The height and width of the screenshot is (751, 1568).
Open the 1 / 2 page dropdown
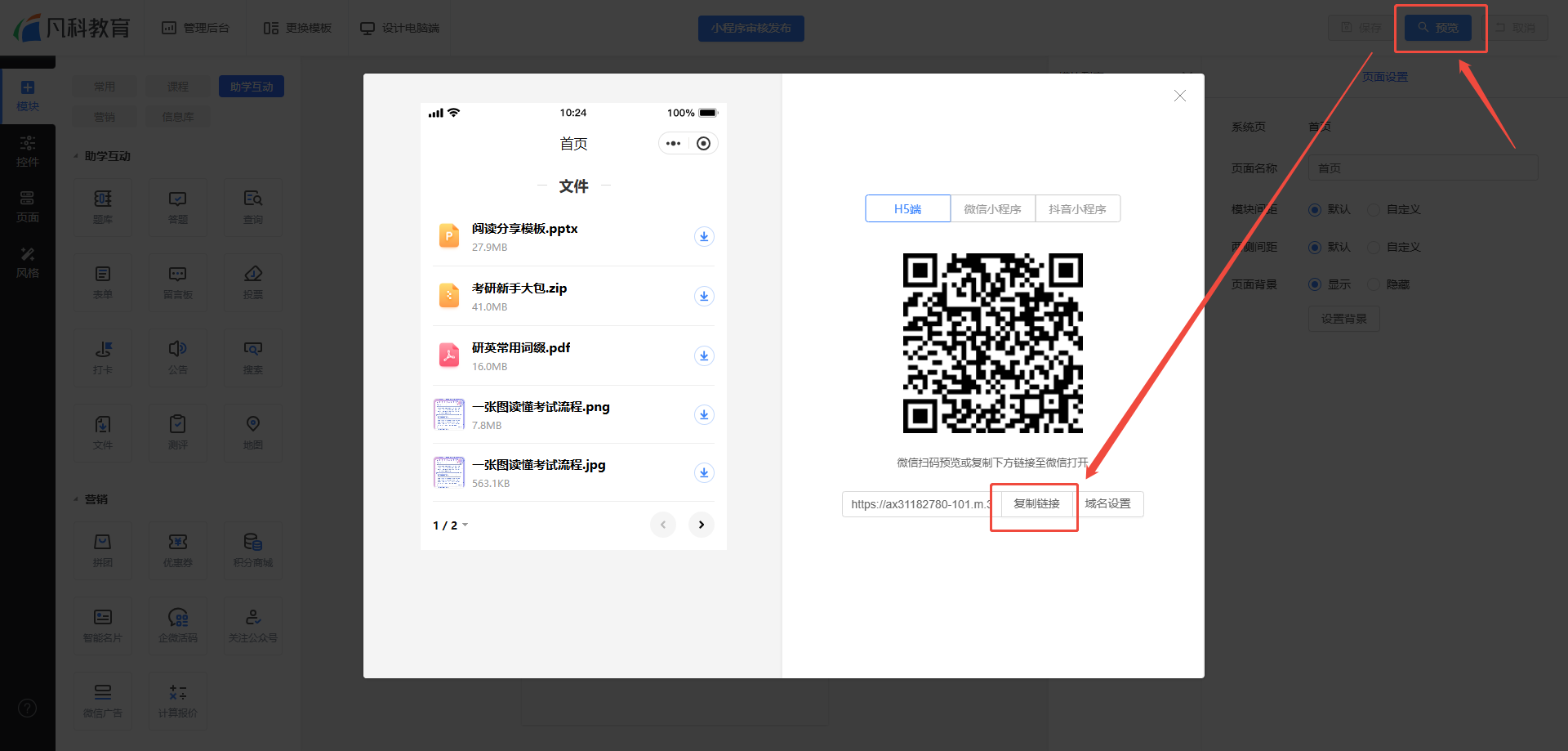tap(451, 525)
